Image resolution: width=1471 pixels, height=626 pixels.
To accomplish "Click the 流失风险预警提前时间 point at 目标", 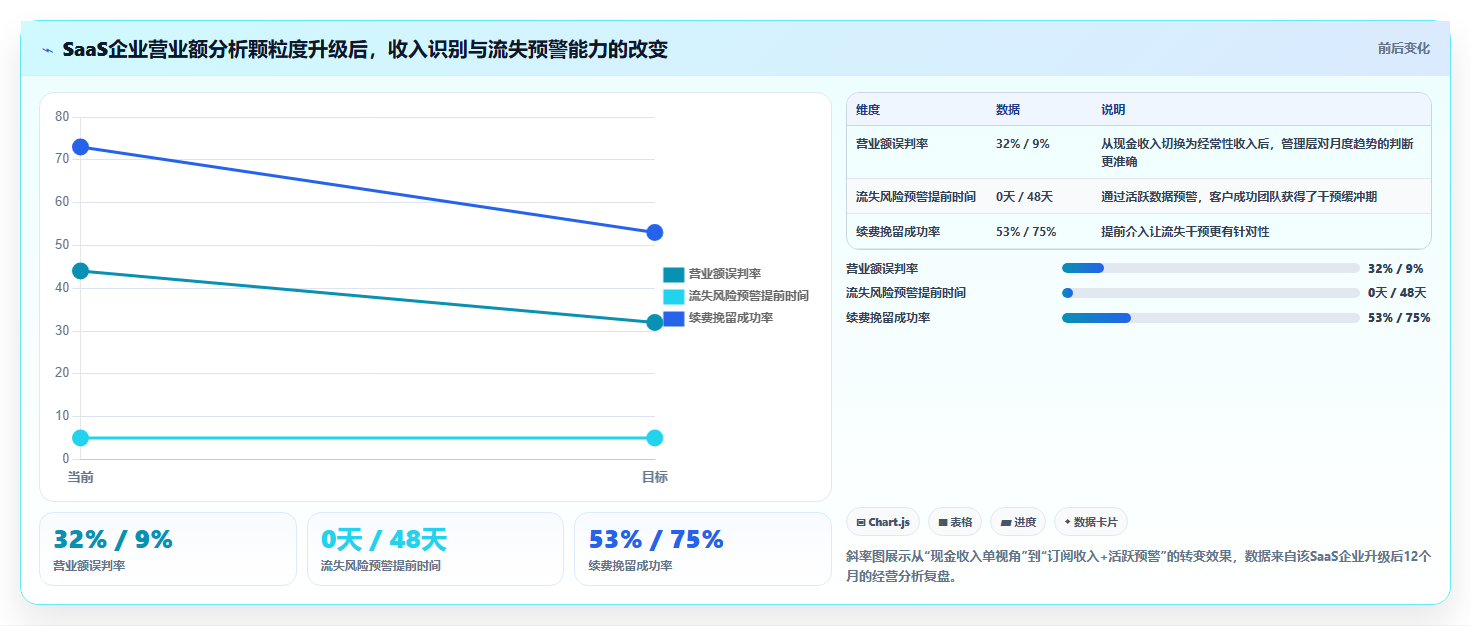I will pyautogui.click(x=655, y=438).
